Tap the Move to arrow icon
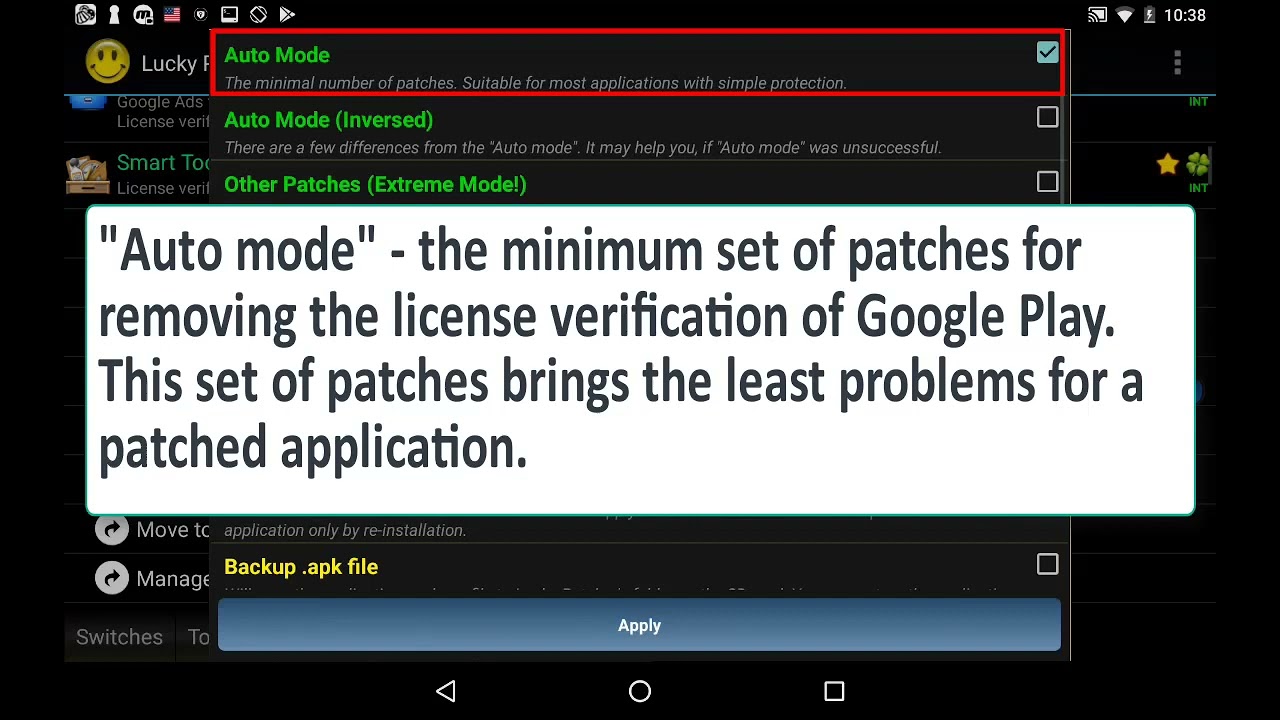The width and height of the screenshot is (1280, 720). [x=112, y=530]
